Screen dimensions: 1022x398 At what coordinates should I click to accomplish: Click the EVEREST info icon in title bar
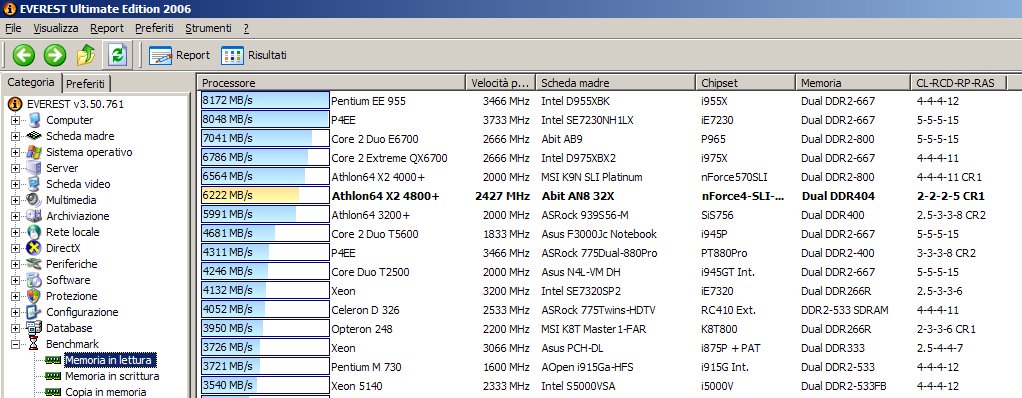10,8
